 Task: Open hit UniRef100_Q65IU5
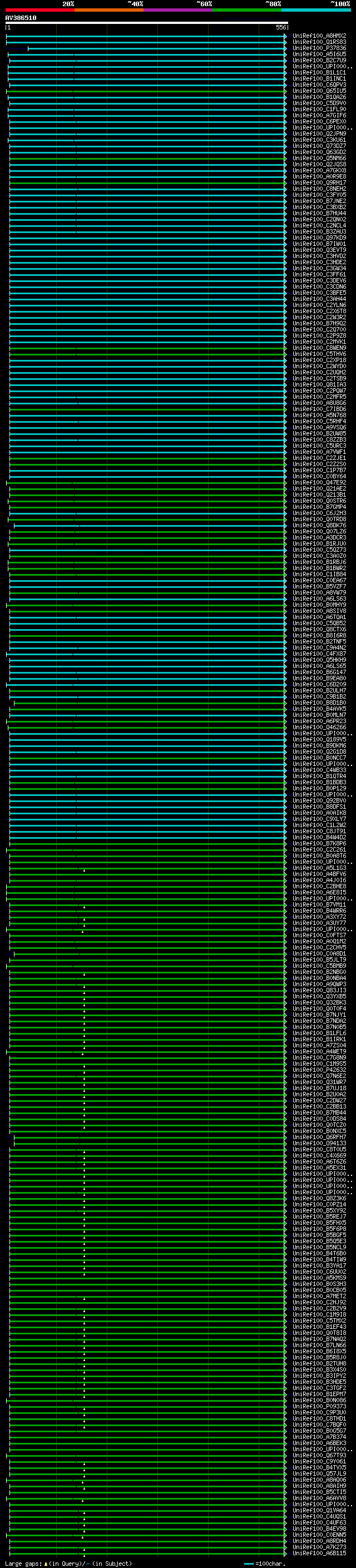click(319, 91)
